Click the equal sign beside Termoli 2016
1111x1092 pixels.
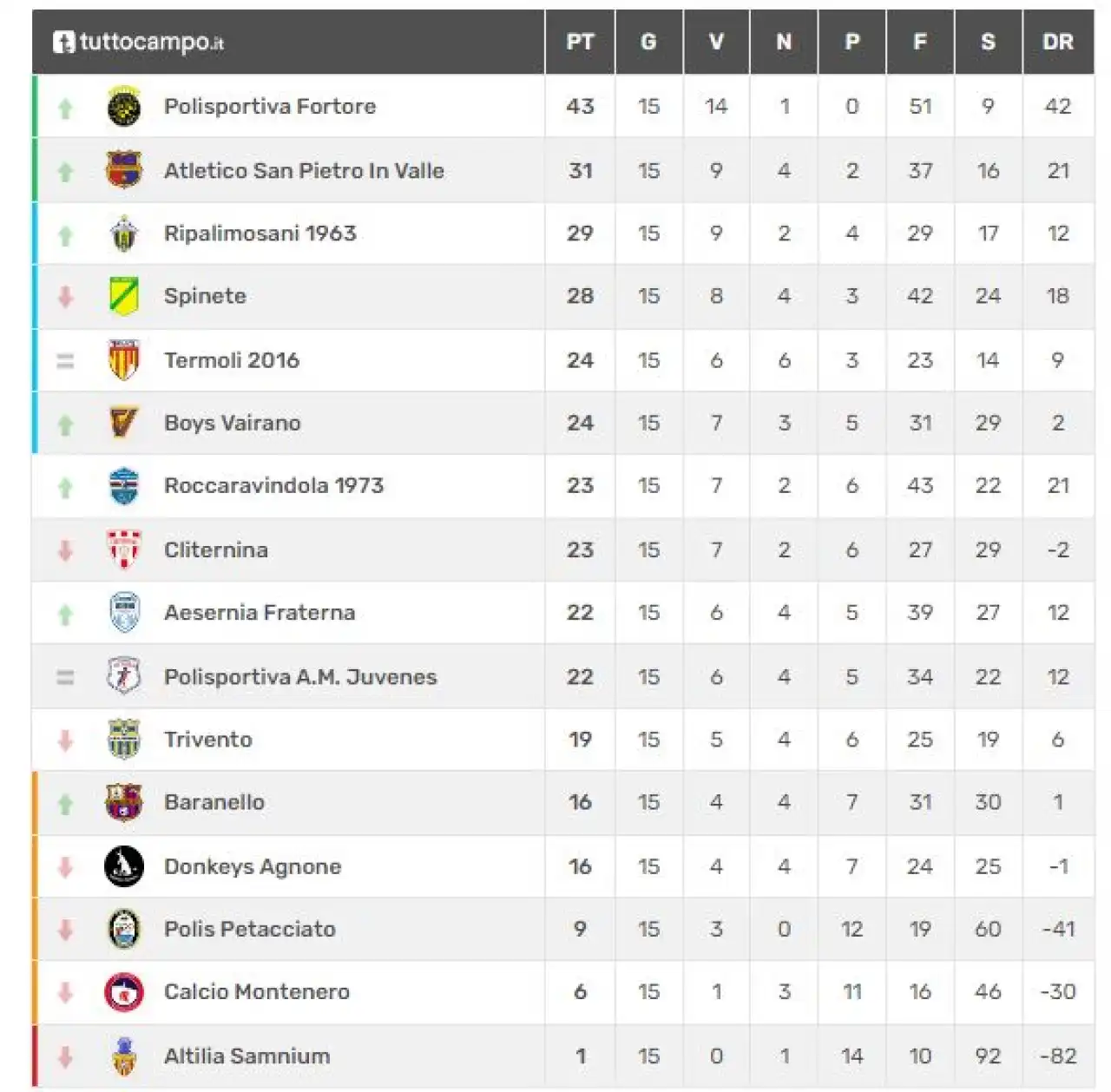(x=65, y=361)
